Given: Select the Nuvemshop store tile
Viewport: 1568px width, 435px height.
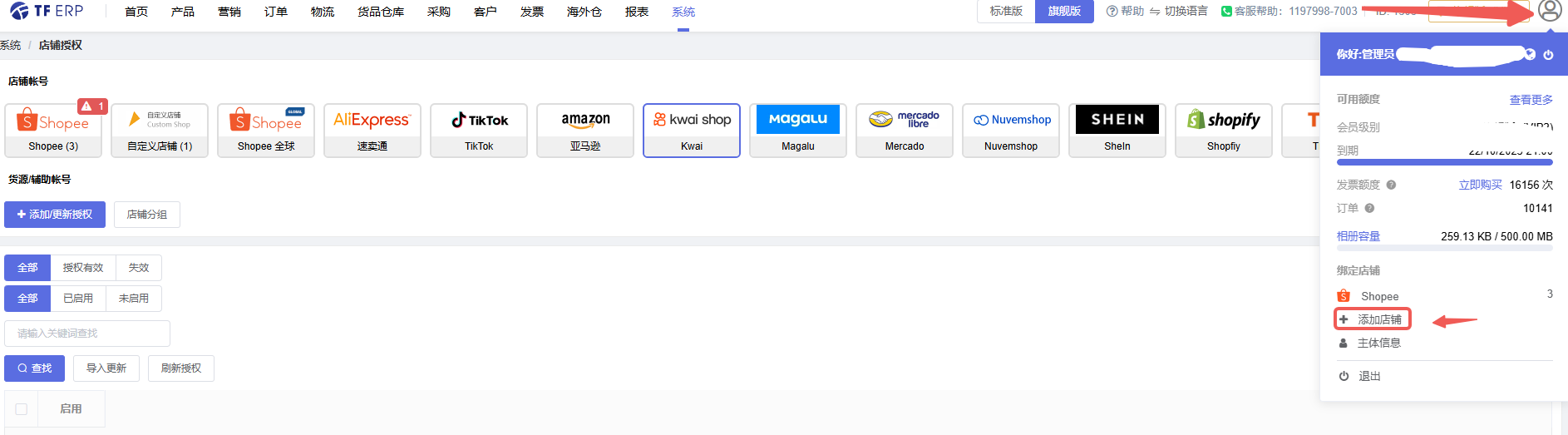Looking at the screenshot, I should tap(1011, 131).
